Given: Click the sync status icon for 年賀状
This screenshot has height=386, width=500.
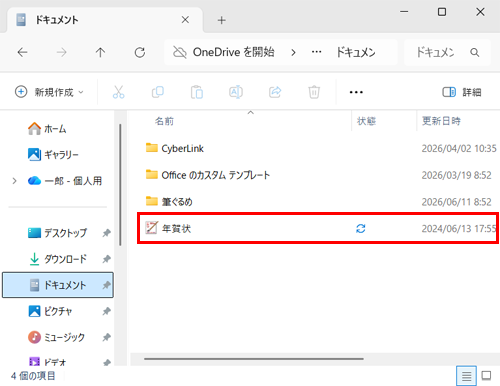Looking at the screenshot, I should [361, 228].
